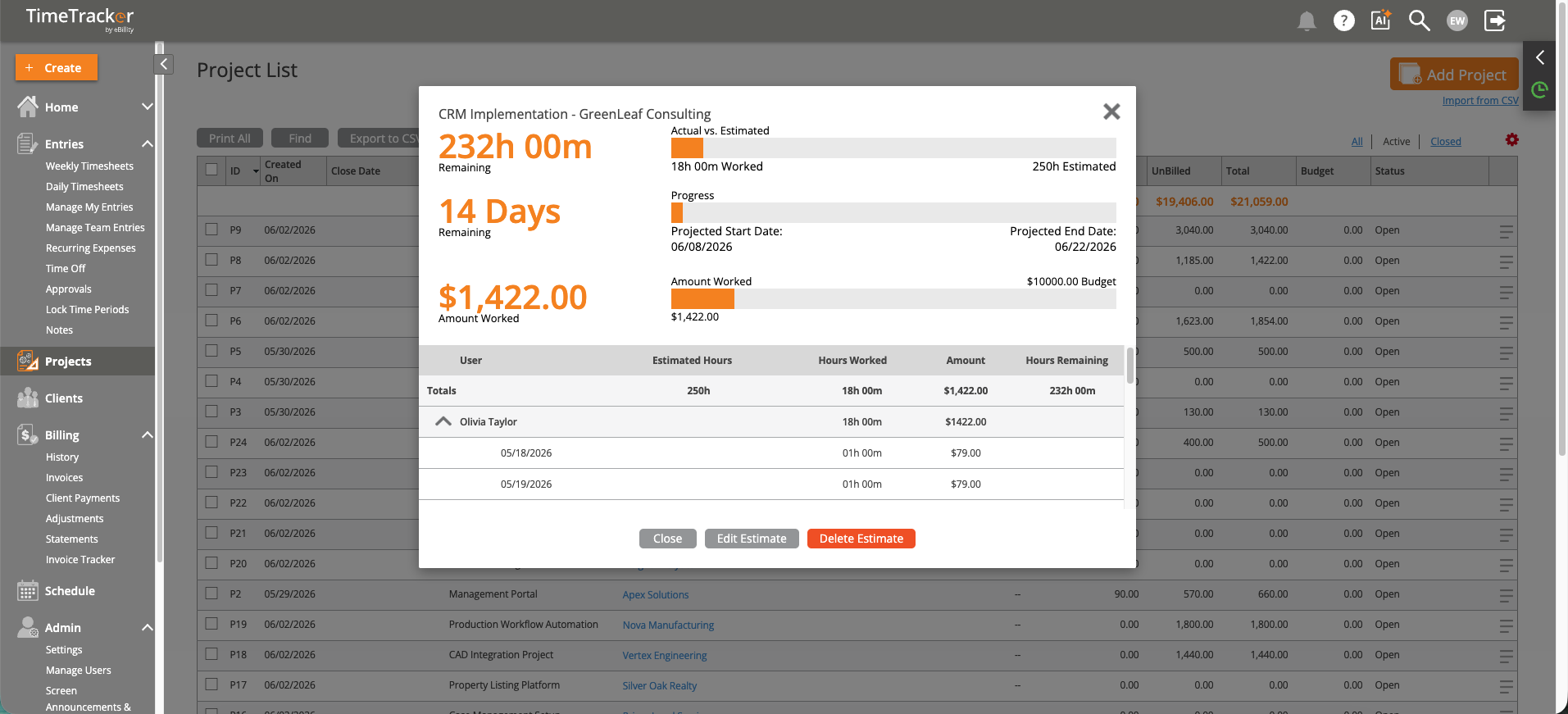Check the box for project P8
The width and height of the screenshot is (1568, 714).
click(x=211, y=260)
